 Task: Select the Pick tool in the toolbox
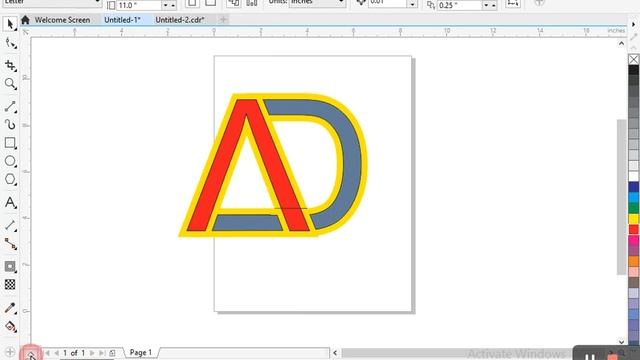tap(10, 24)
